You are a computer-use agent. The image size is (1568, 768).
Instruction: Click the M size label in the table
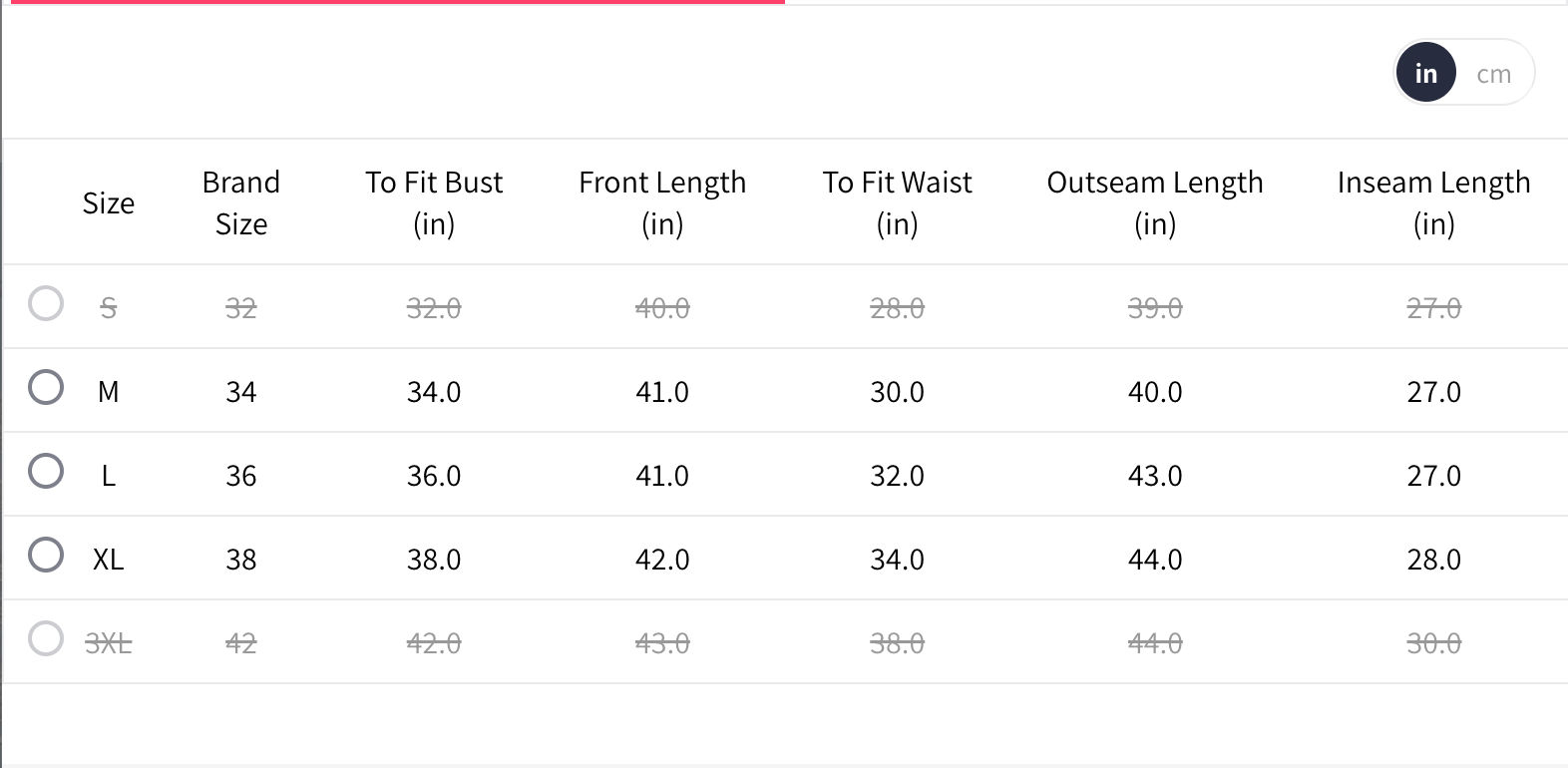(108, 392)
